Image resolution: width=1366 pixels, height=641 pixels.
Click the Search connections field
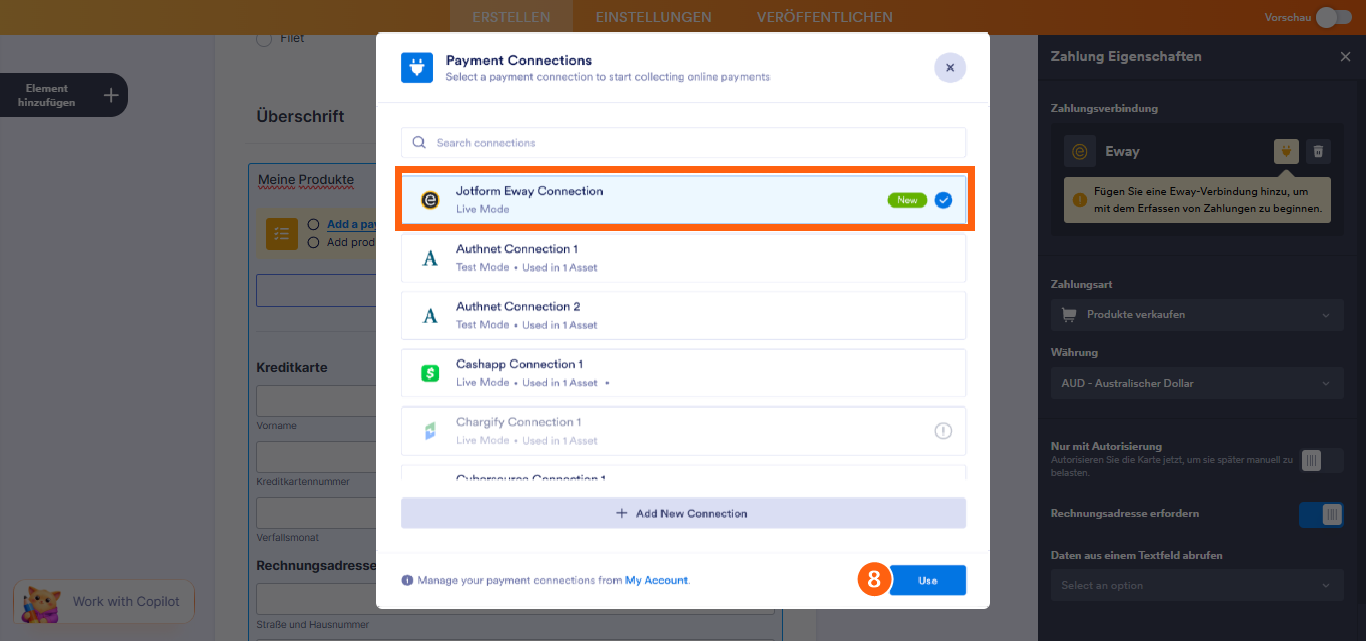(x=684, y=143)
